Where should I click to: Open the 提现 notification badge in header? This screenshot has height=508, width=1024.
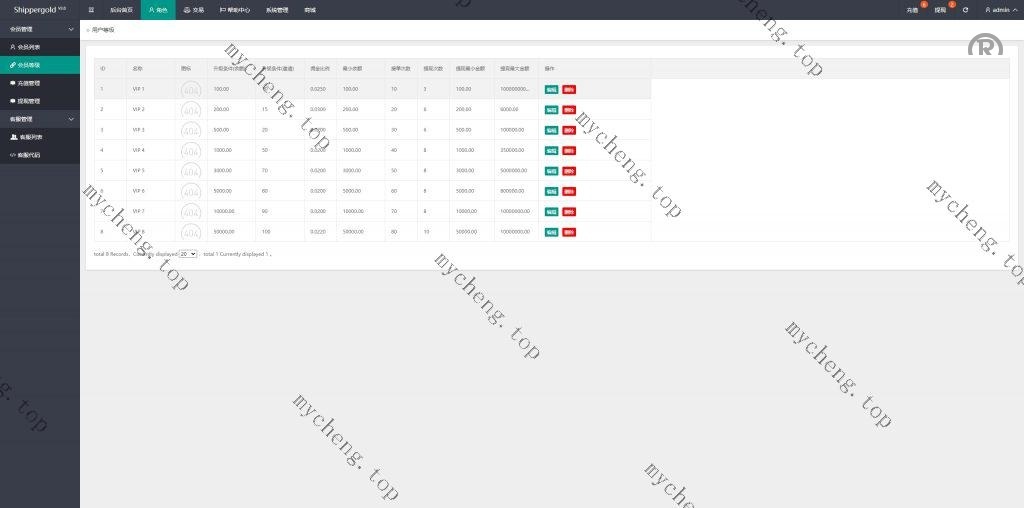(940, 9)
